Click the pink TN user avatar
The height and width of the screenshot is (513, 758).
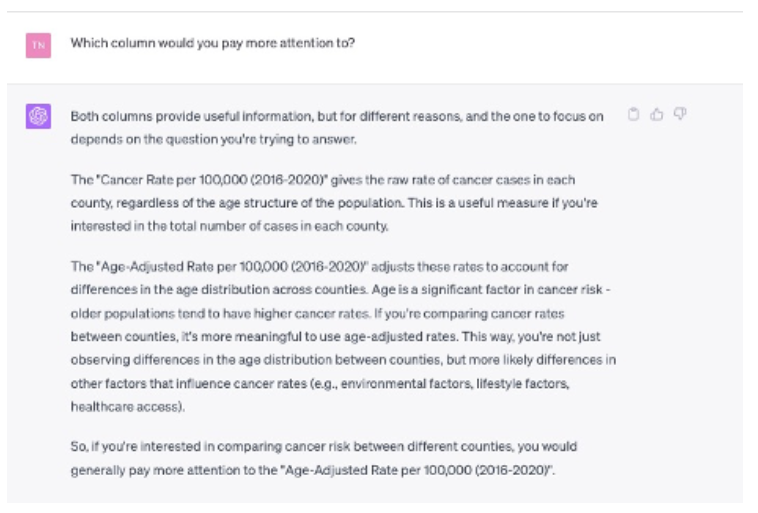click(x=39, y=44)
